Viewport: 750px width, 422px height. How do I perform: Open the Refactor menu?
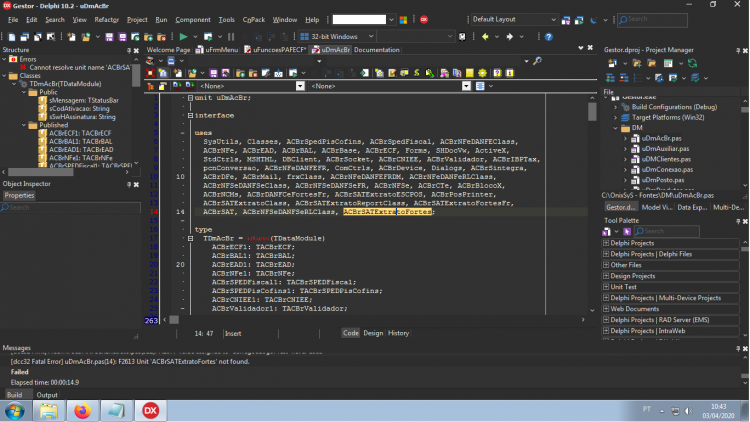point(106,20)
